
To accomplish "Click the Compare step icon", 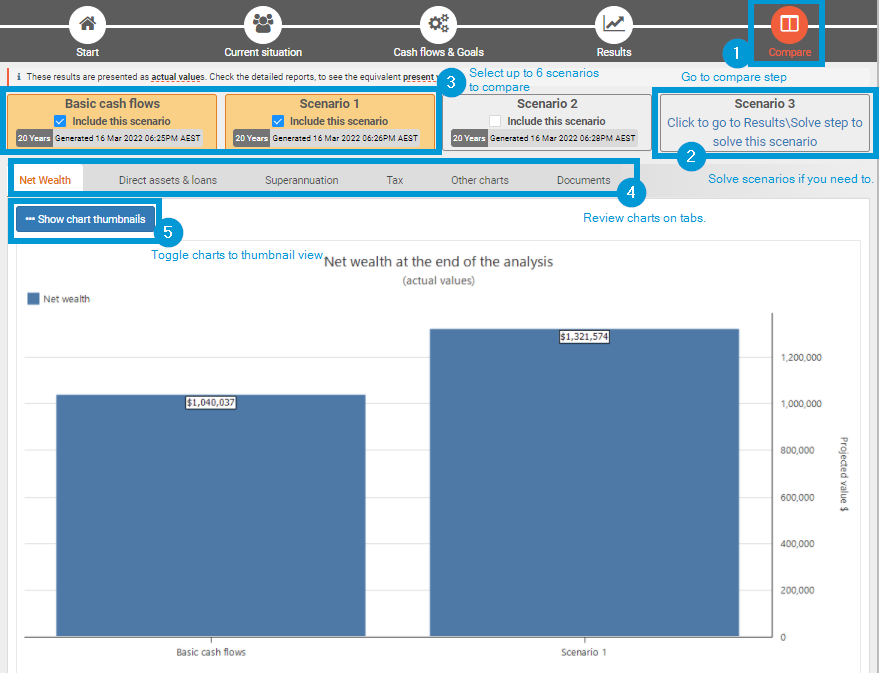I will pos(789,23).
